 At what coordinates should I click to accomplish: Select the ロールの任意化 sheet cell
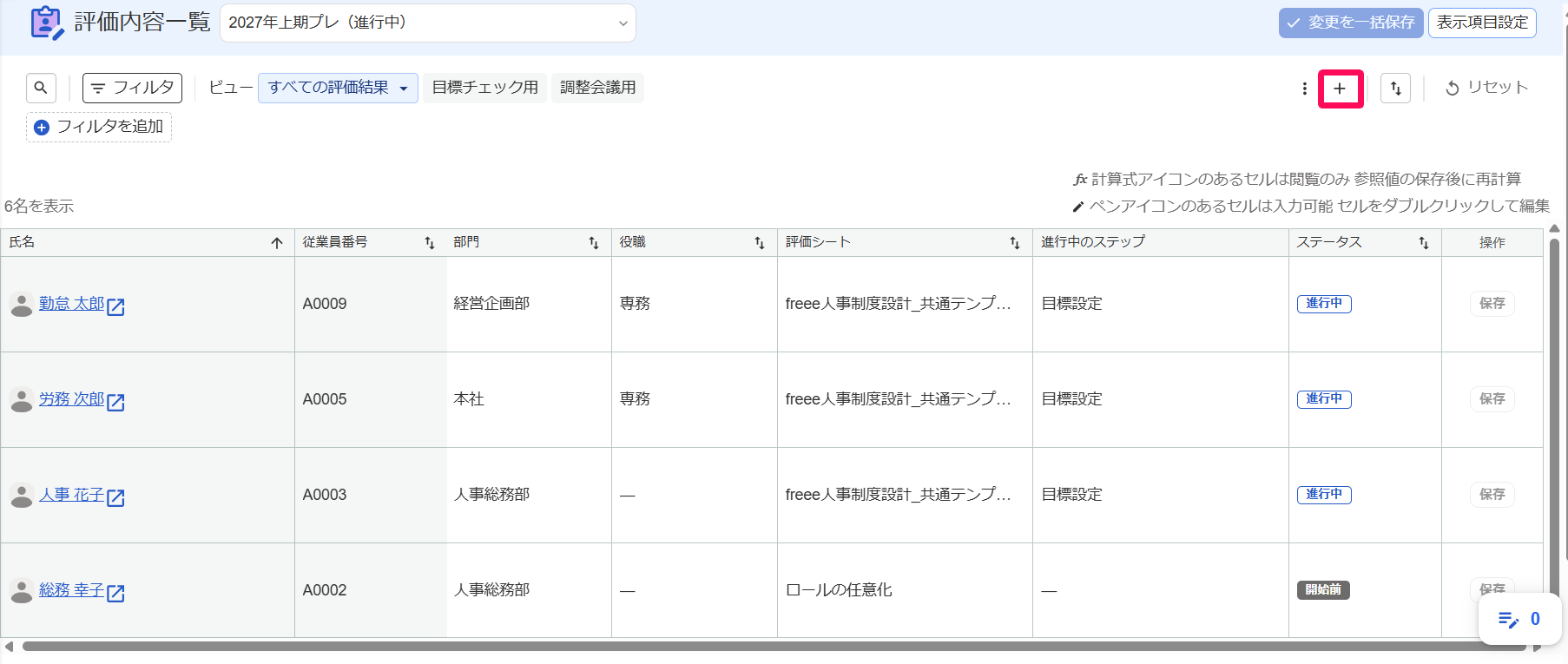[905, 590]
